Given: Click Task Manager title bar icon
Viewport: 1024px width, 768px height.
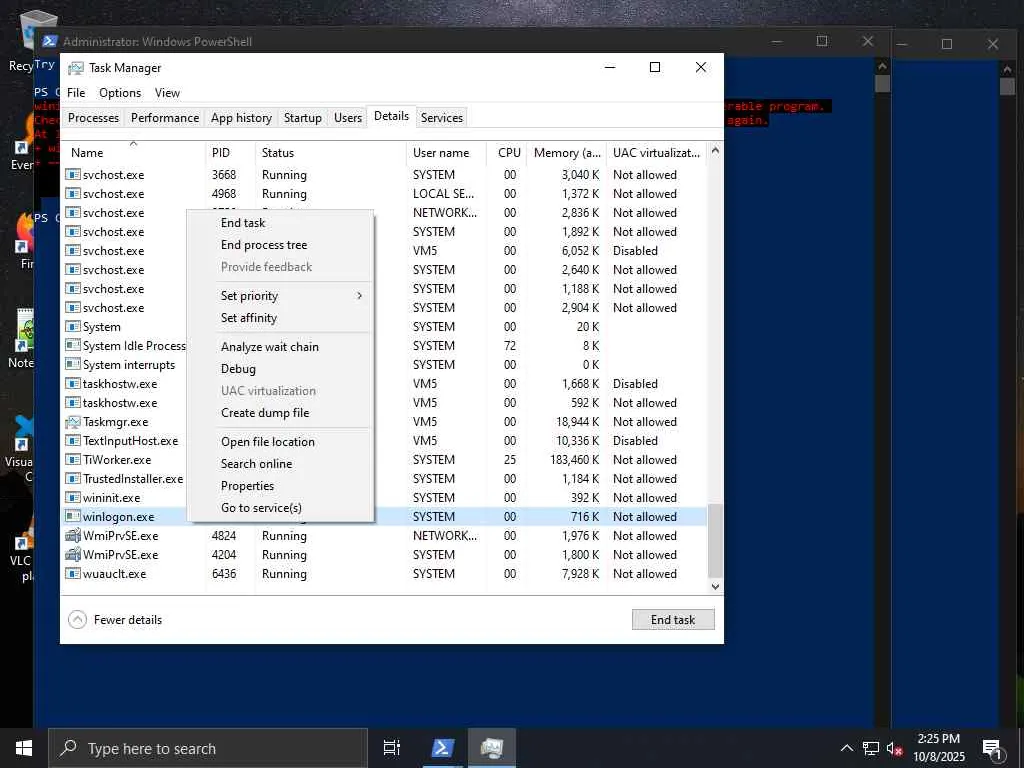Looking at the screenshot, I should (76, 68).
